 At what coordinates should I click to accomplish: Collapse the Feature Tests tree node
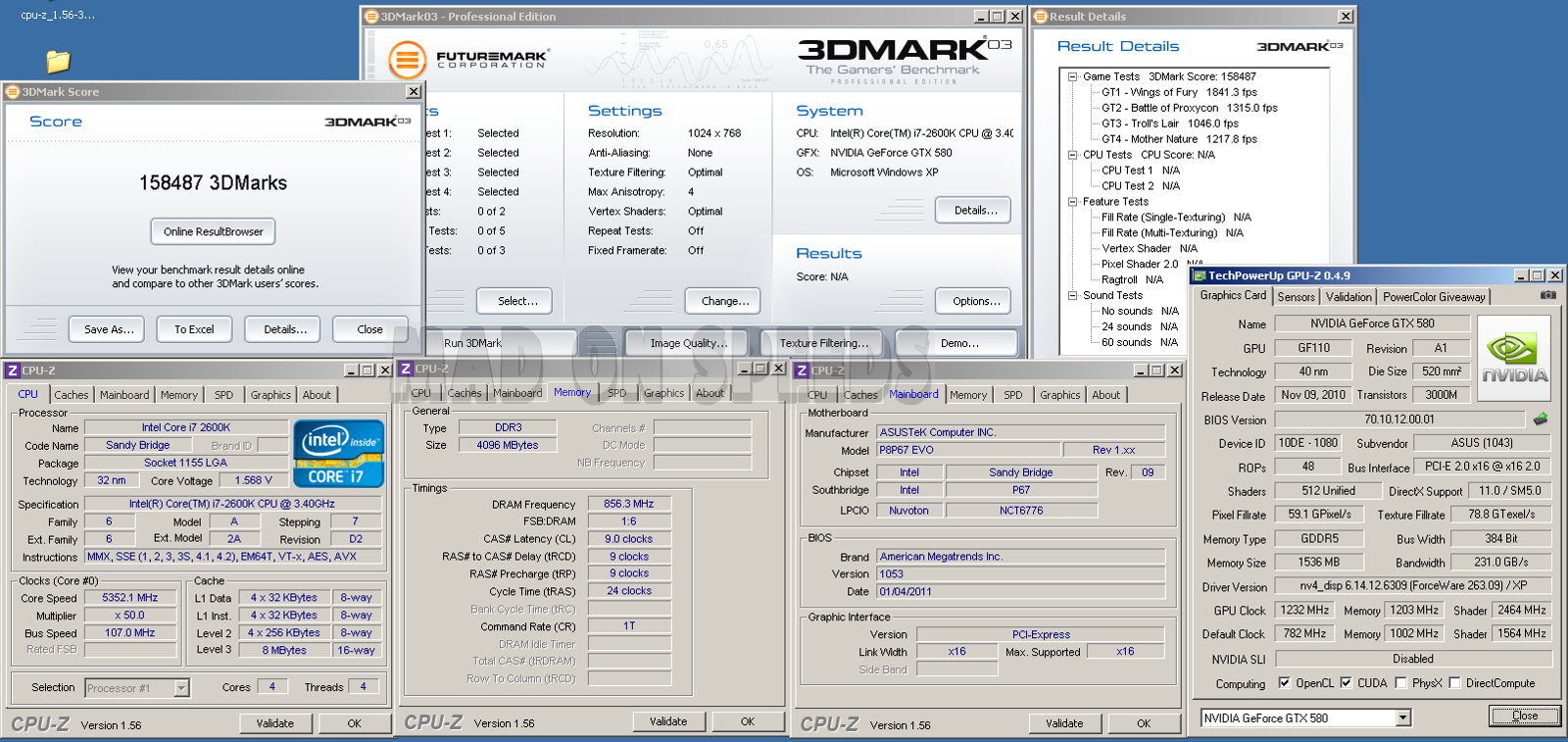[x=1073, y=202]
